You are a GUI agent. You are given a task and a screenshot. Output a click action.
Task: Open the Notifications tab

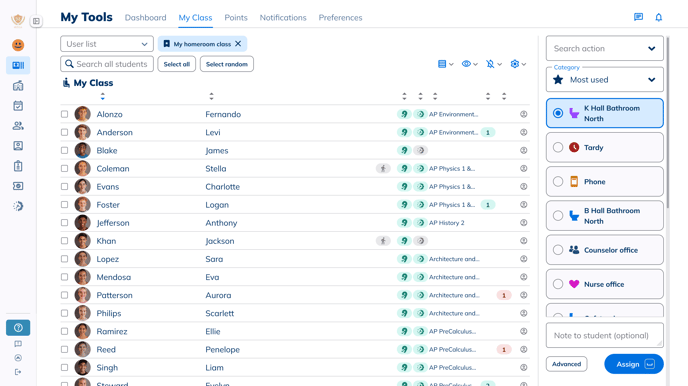(x=283, y=18)
